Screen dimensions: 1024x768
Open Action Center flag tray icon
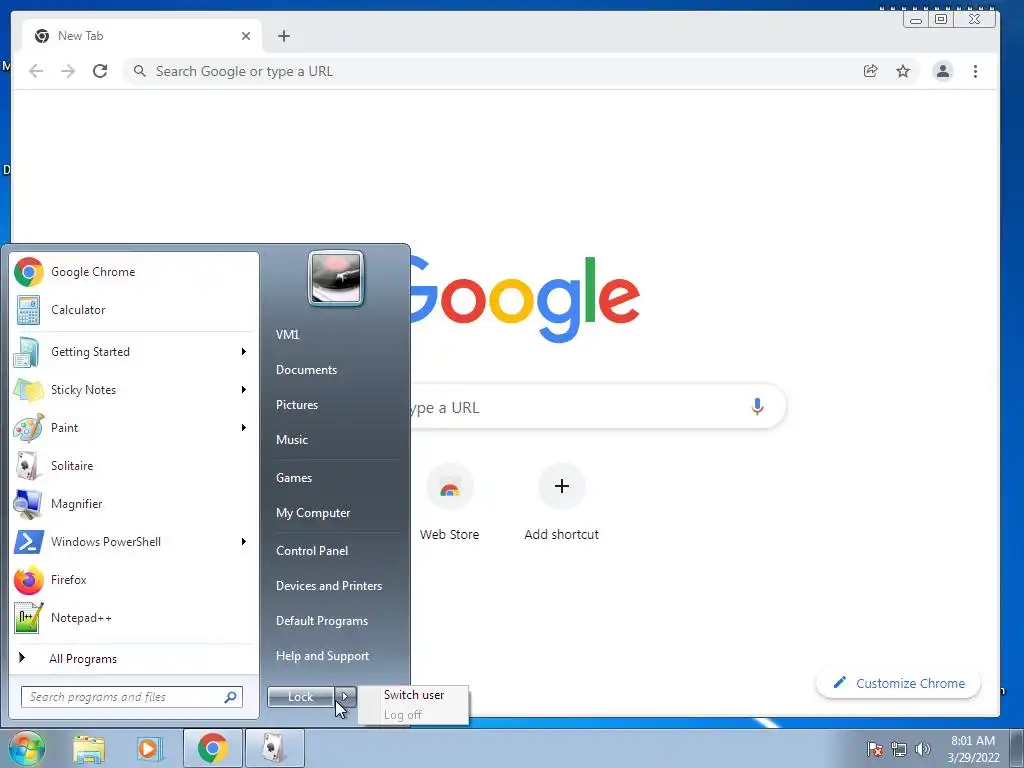pos(875,749)
